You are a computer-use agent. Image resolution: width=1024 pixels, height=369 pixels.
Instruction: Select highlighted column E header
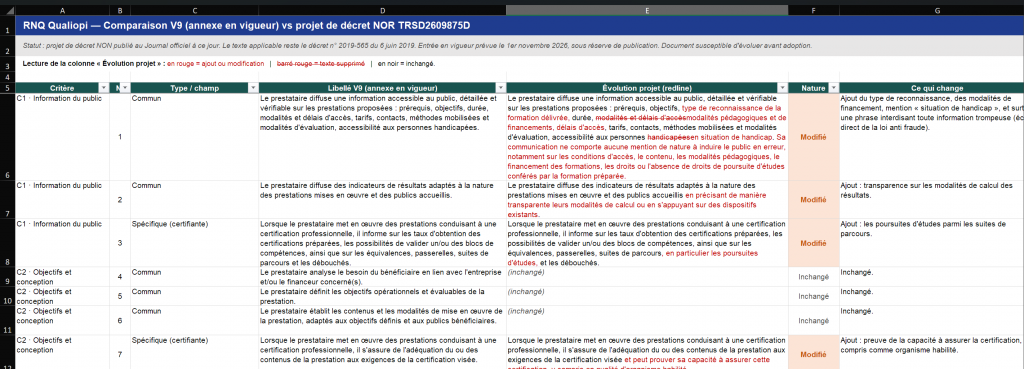click(647, 10)
